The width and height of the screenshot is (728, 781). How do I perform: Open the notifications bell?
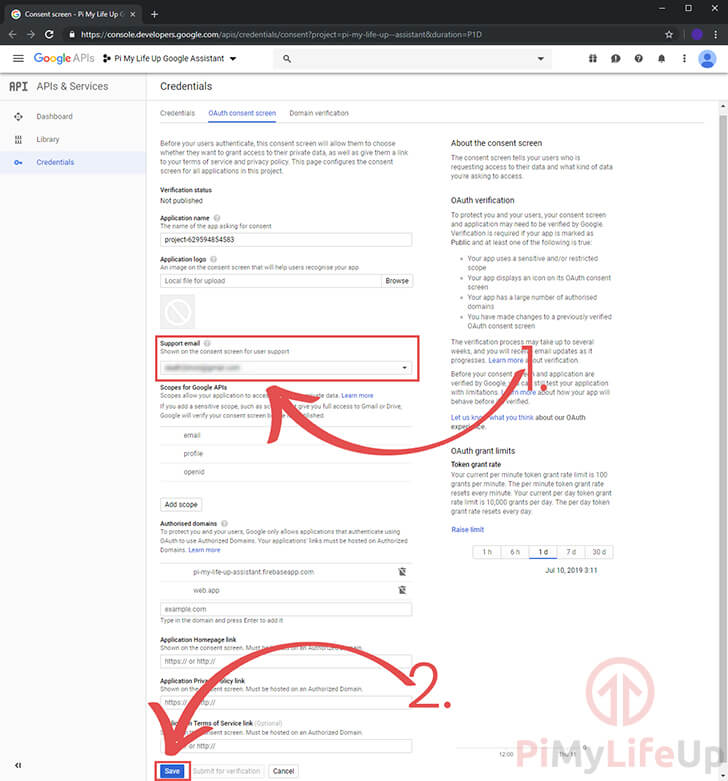tap(661, 59)
